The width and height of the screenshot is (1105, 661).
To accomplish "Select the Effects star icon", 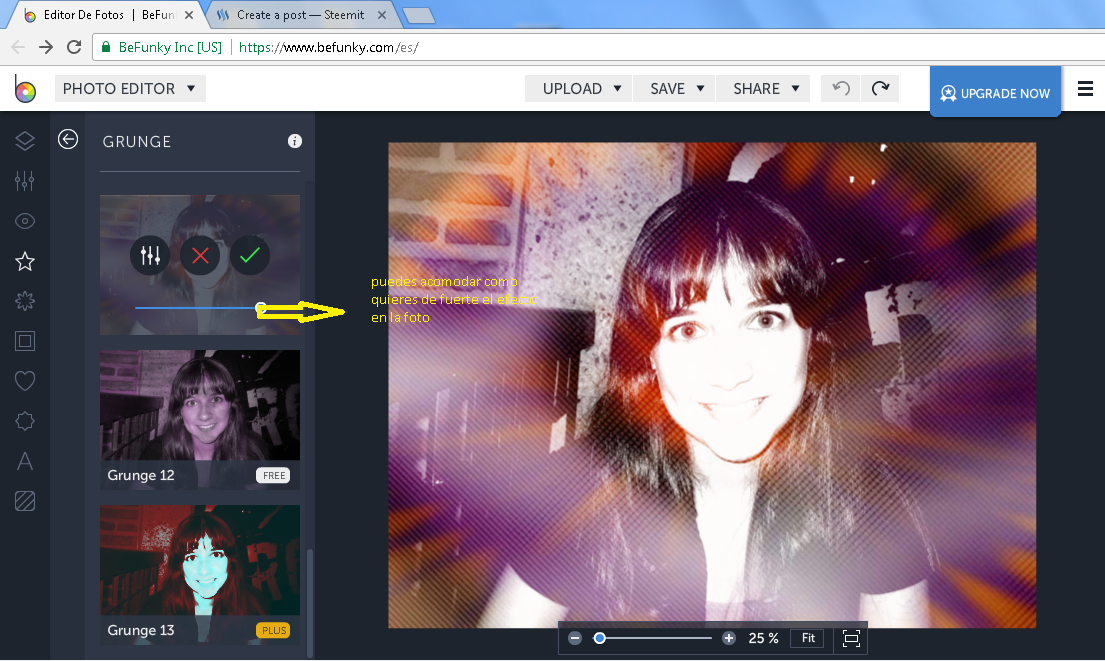I will [x=25, y=261].
